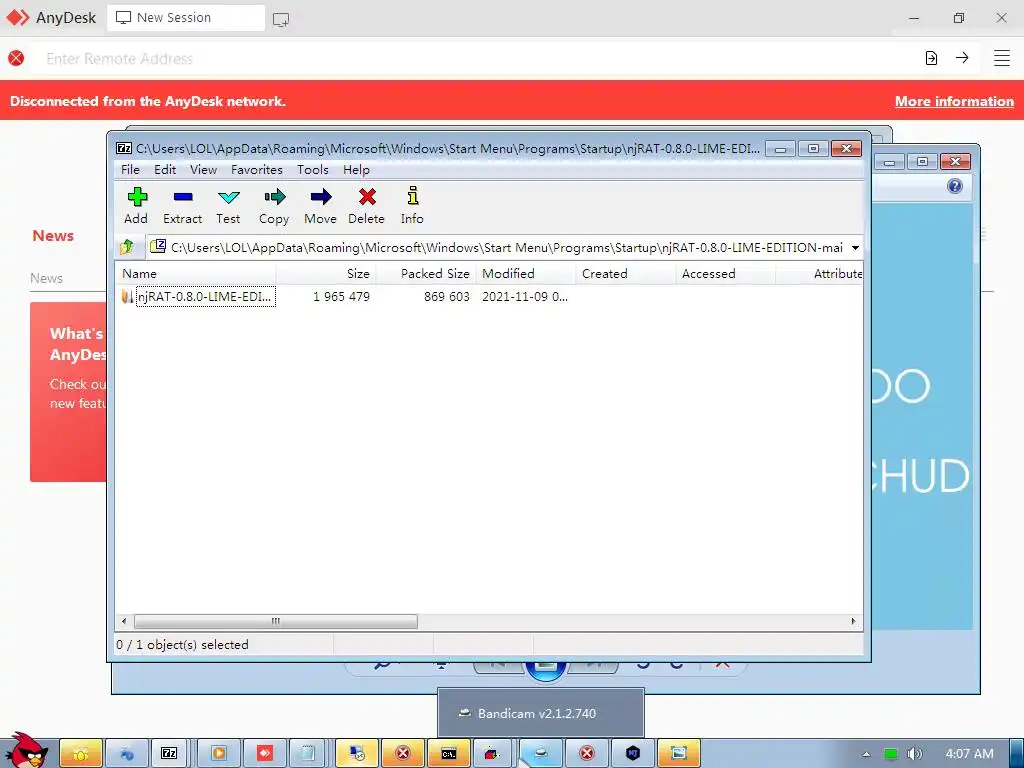1024x768 pixels.
Task: Click the 4:07 AM taskbar clock
Action: click(x=970, y=754)
